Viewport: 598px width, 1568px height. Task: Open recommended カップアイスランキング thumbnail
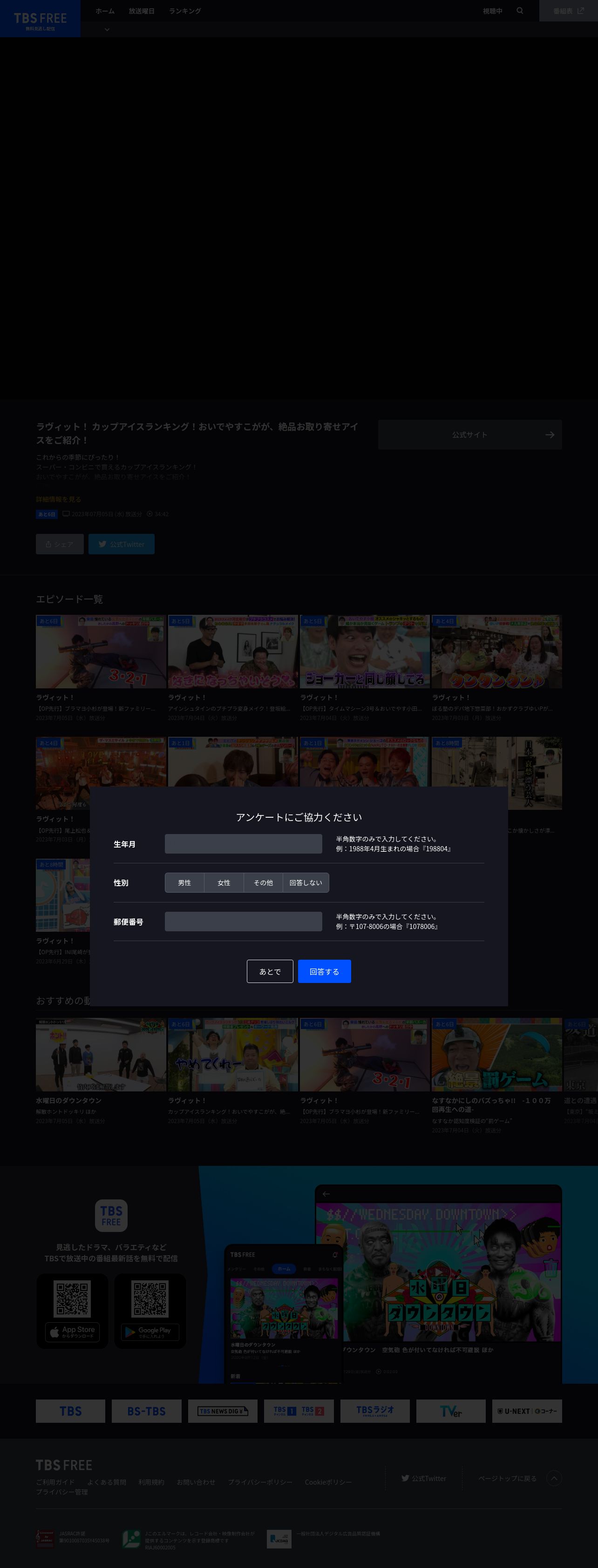[232, 1055]
